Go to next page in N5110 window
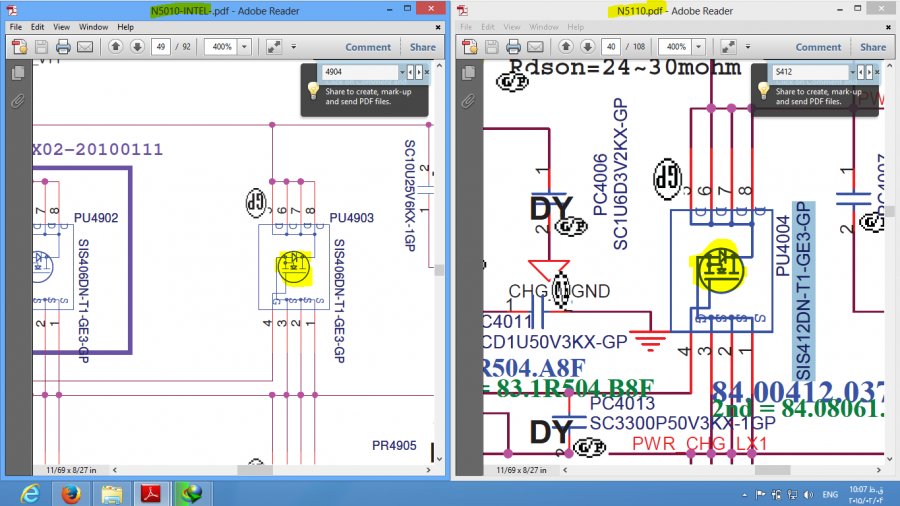 click(x=587, y=47)
